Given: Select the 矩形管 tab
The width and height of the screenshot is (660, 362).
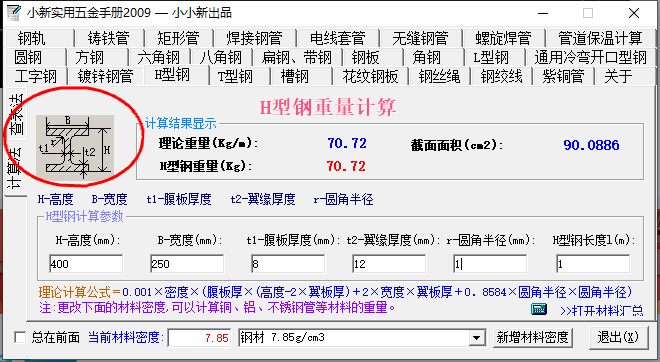Looking at the screenshot, I should pos(178,38).
